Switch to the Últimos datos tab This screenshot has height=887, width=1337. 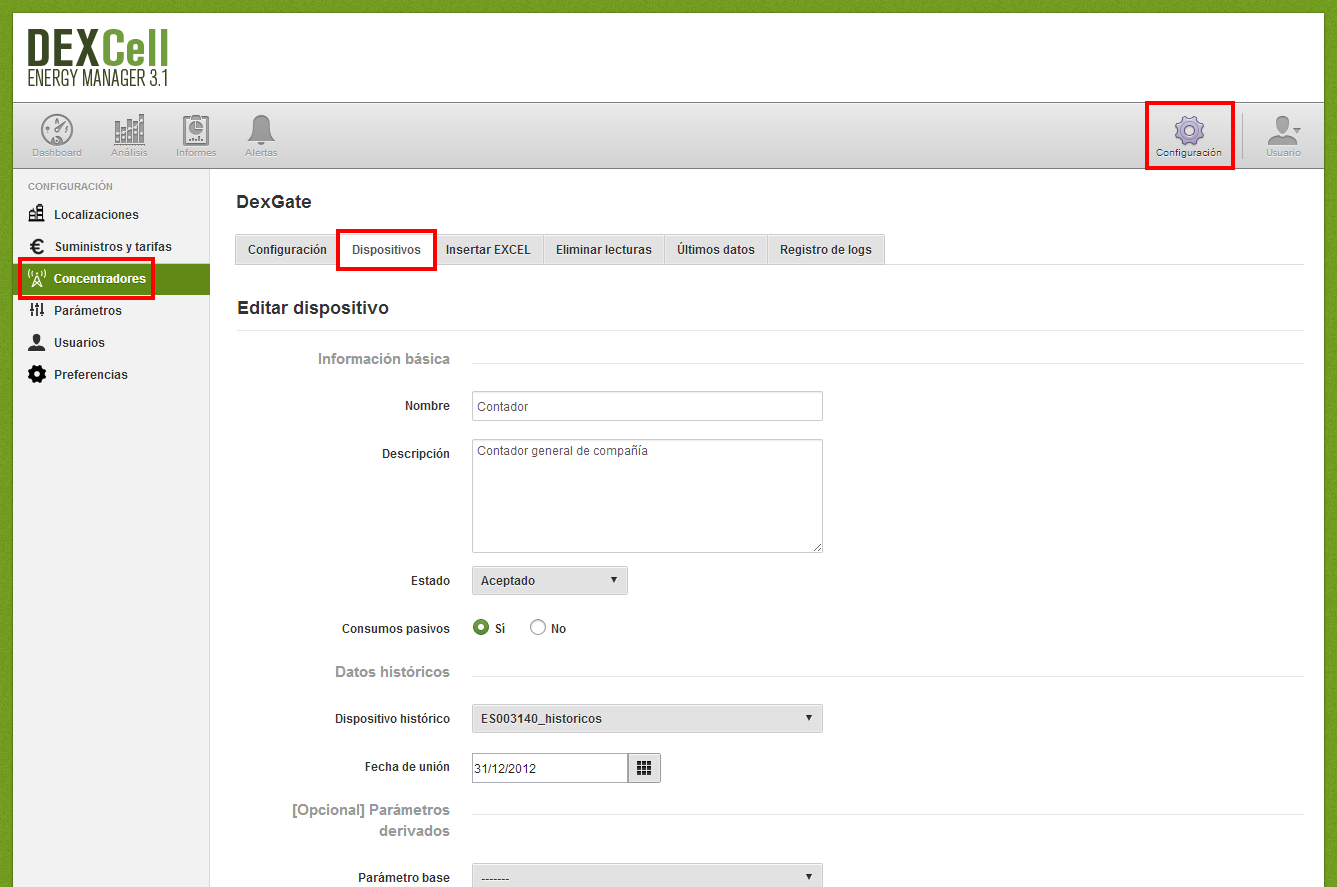(x=716, y=249)
